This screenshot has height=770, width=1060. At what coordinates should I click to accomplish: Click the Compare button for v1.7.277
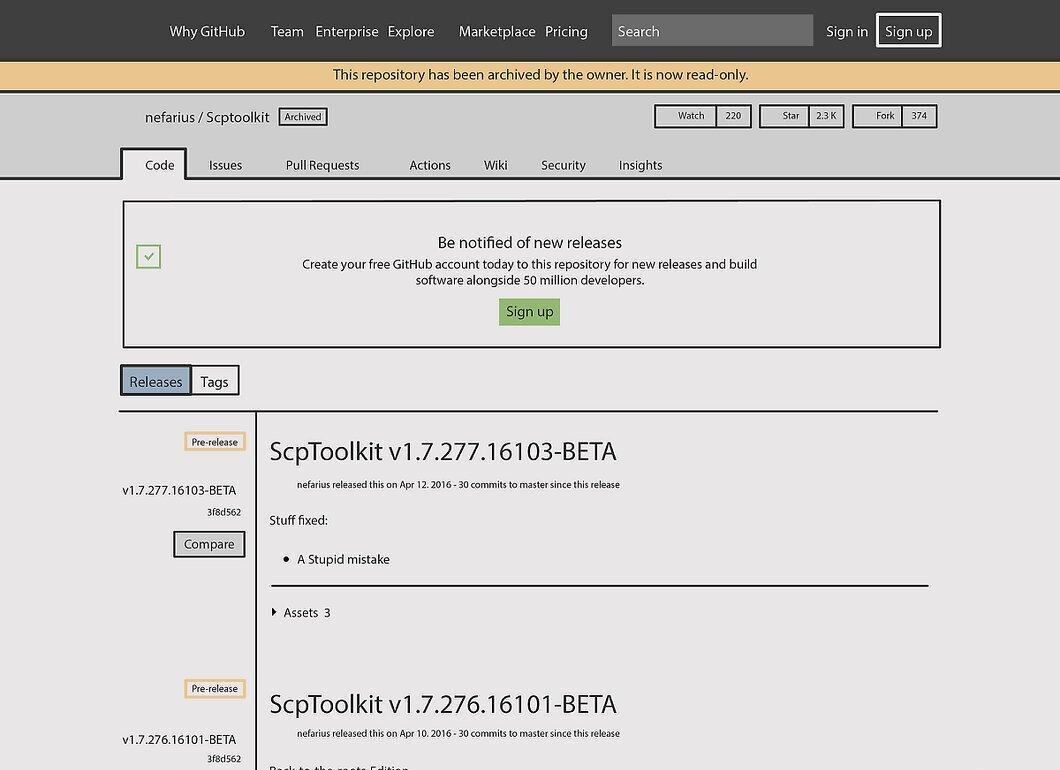pyautogui.click(x=209, y=544)
